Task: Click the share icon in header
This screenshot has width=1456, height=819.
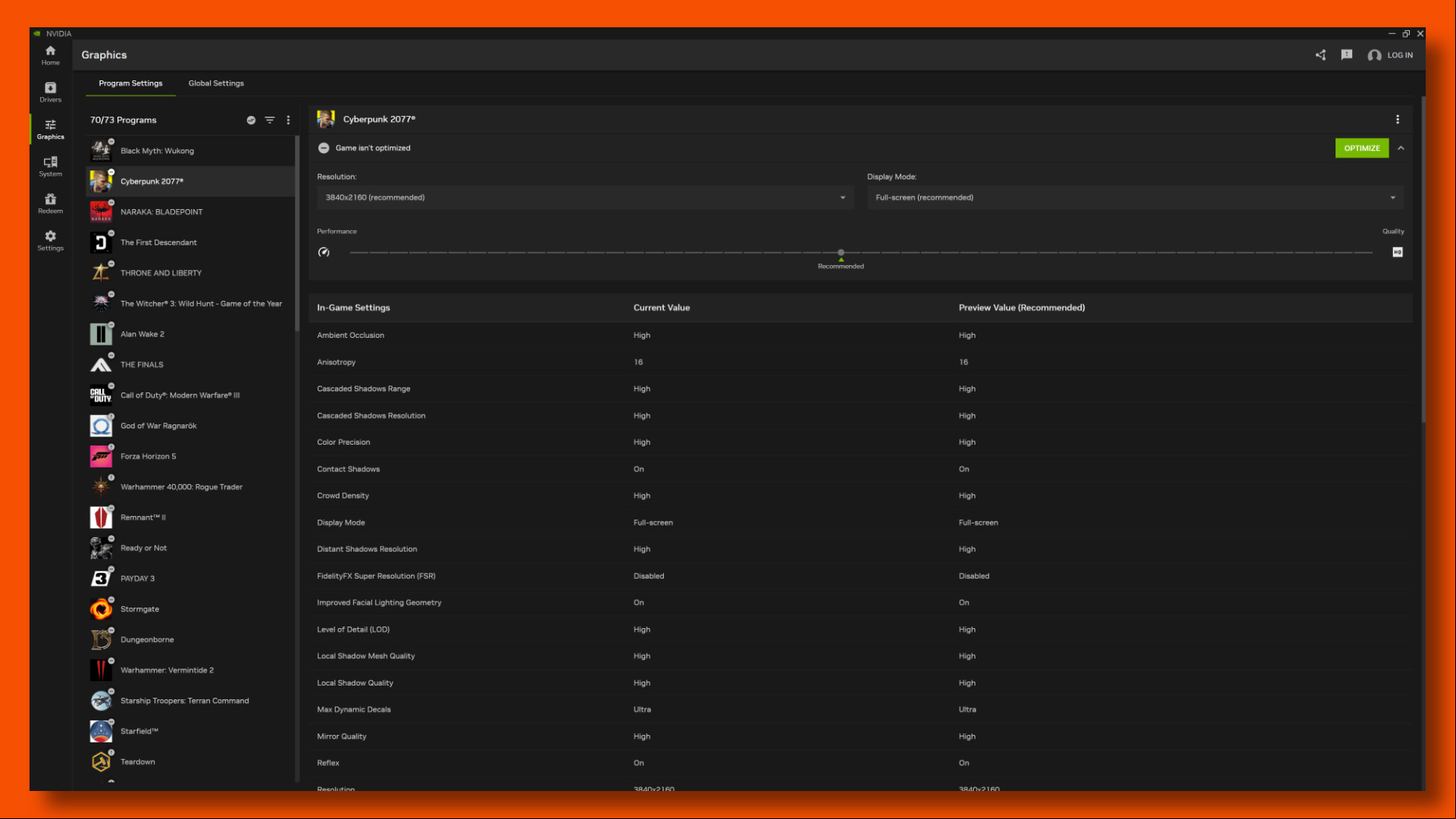Action: (1320, 55)
